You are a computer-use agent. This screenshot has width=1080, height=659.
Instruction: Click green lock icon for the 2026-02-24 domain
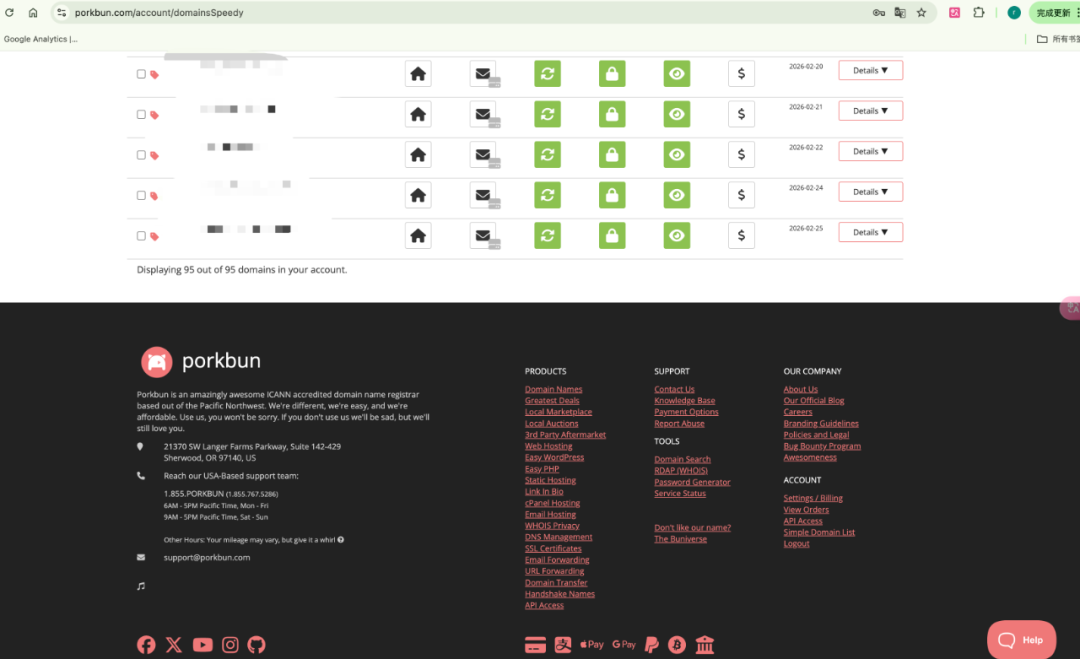point(612,195)
